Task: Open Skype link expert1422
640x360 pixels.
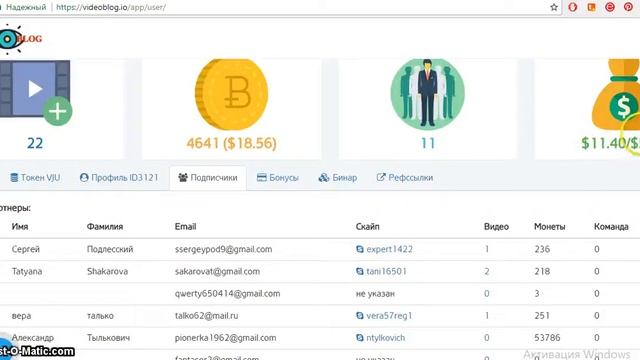Action: tap(389, 249)
